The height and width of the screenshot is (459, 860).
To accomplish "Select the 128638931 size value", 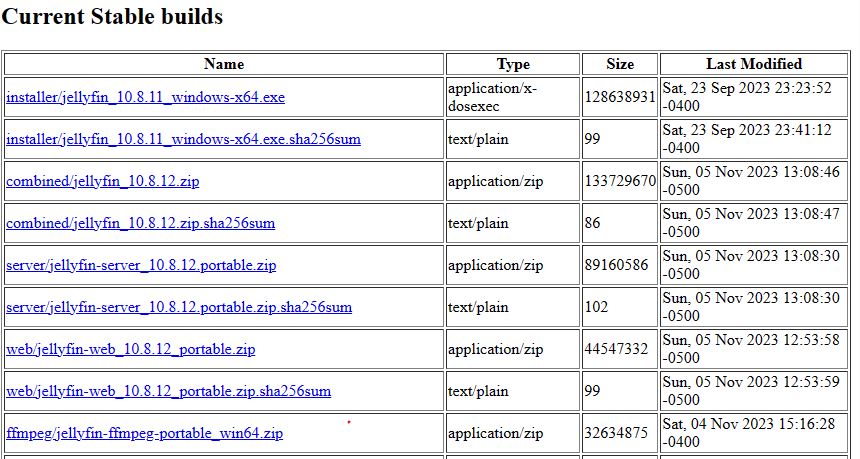I will pos(620,98).
